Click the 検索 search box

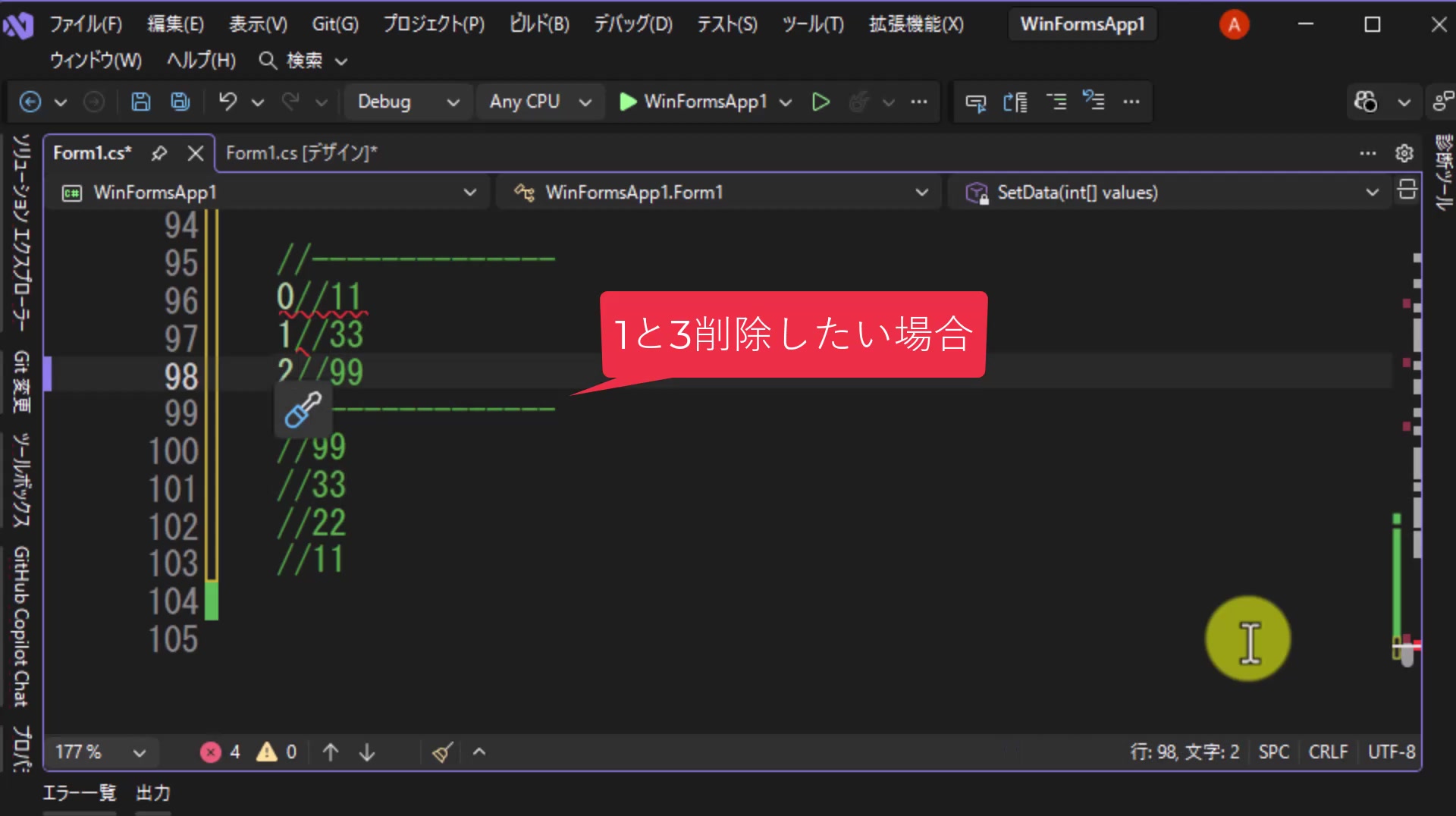click(303, 61)
